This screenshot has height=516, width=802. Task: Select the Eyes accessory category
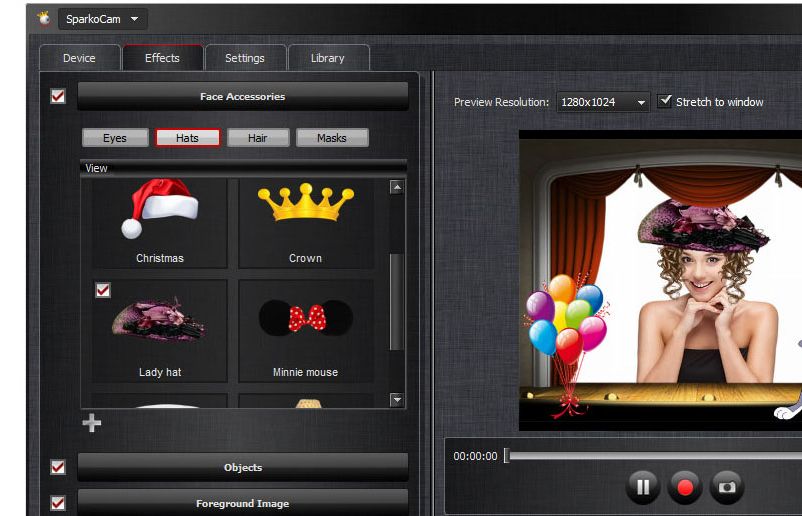point(115,138)
